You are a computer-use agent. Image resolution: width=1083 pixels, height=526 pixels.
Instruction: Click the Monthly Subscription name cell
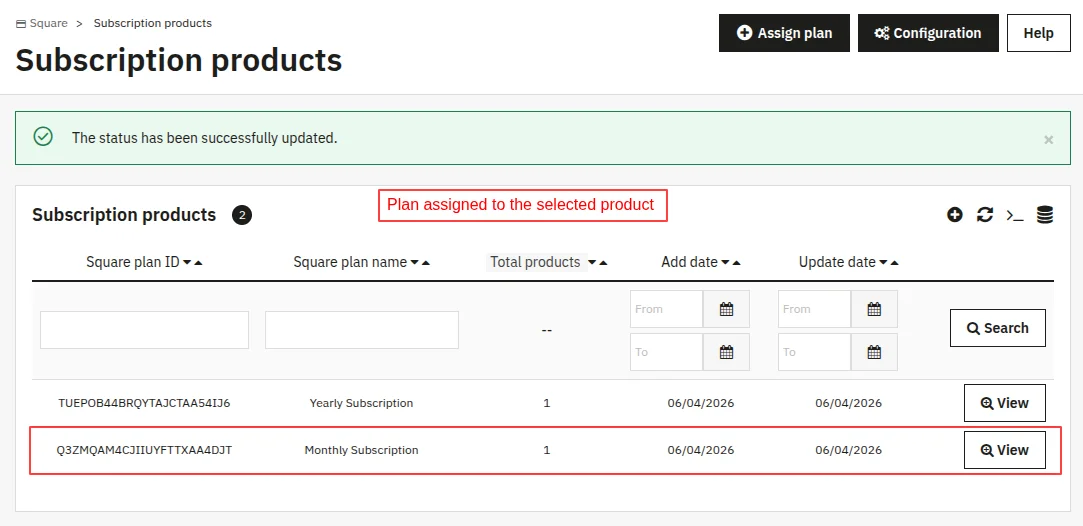361,450
